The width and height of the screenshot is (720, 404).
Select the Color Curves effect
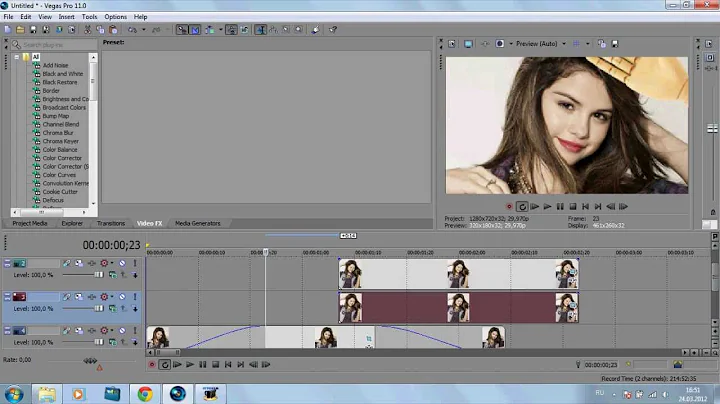coord(59,175)
